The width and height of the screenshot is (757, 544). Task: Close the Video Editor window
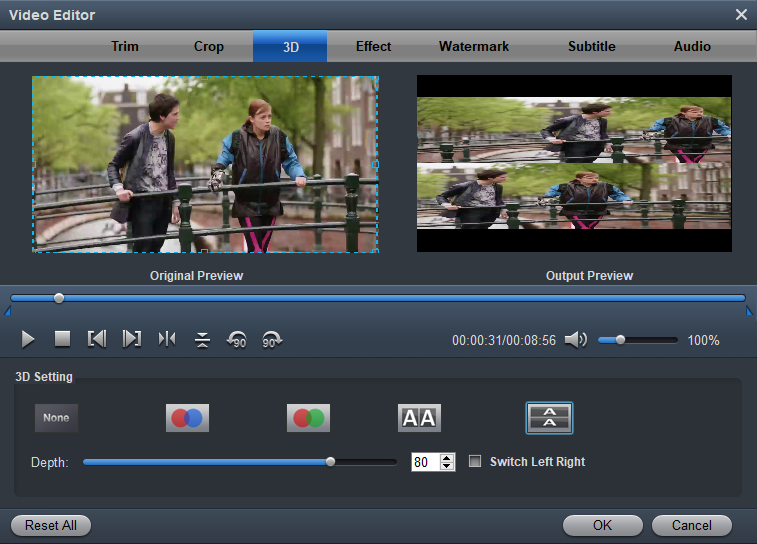pyautogui.click(x=741, y=14)
